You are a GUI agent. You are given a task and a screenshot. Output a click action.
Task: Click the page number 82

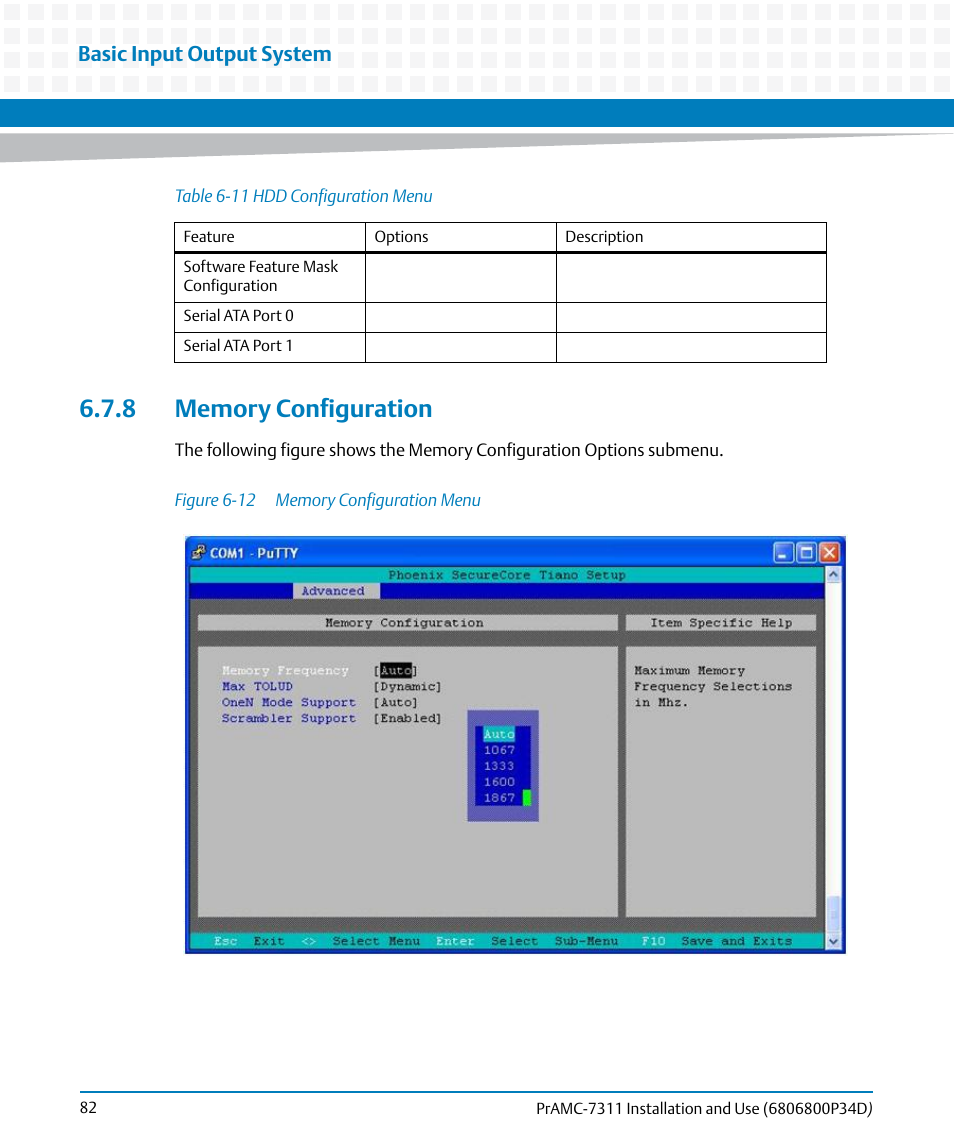point(88,1108)
